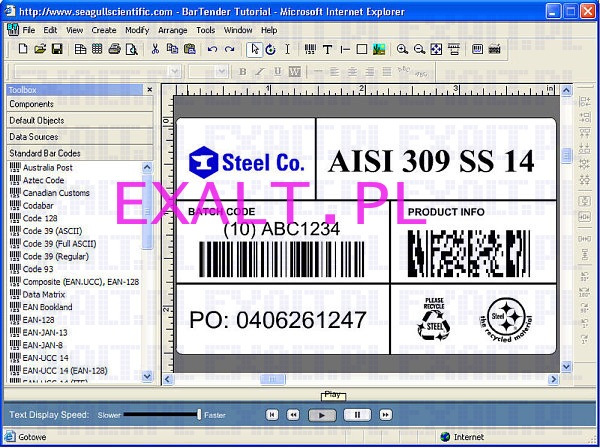The width and height of the screenshot is (600, 448).
Task: Undo the last action
Action: [x=212, y=49]
